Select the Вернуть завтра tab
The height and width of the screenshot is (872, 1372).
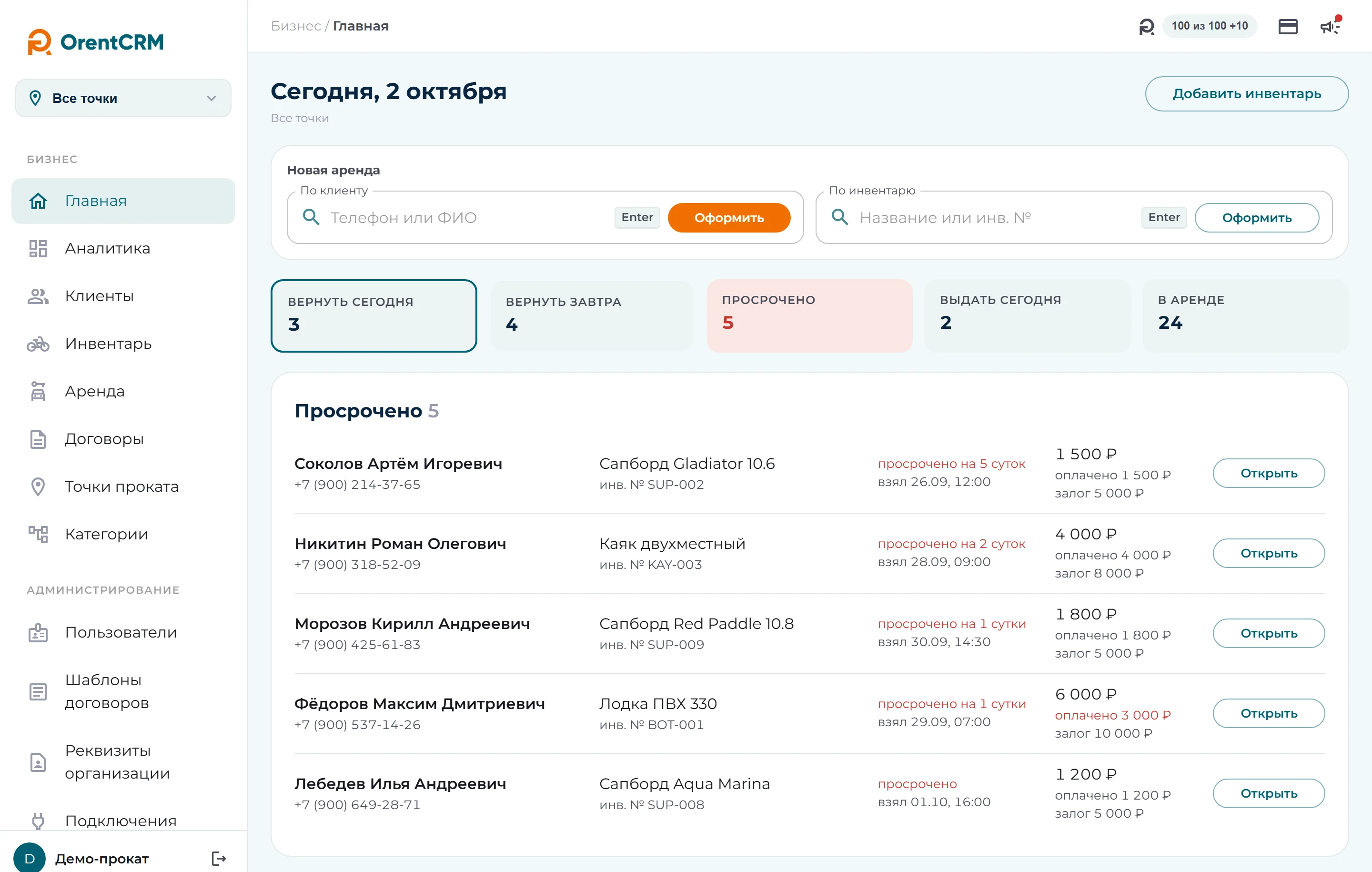click(591, 316)
